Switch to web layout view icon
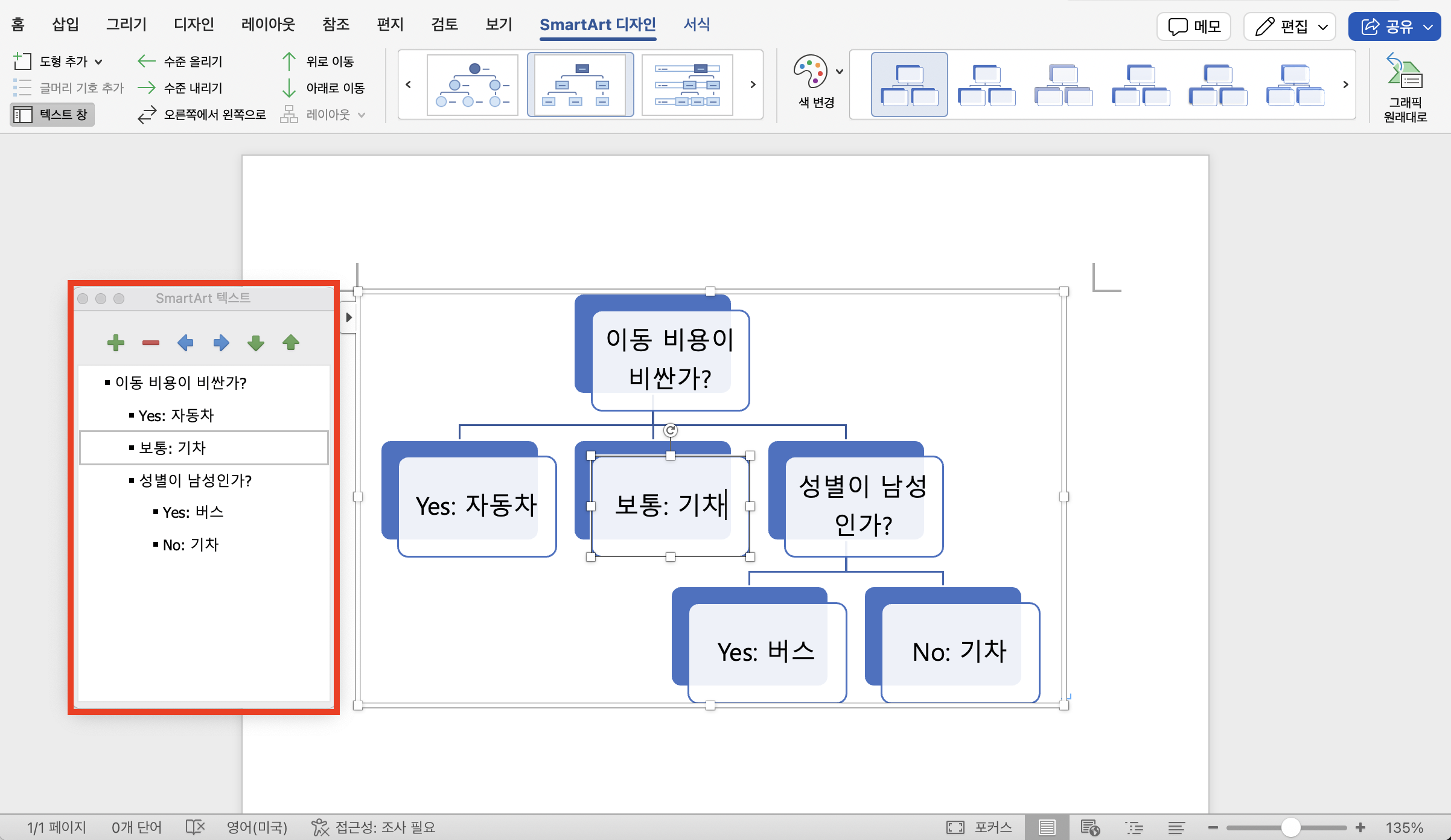The height and width of the screenshot is (840, 1451). coord(1090,827)
